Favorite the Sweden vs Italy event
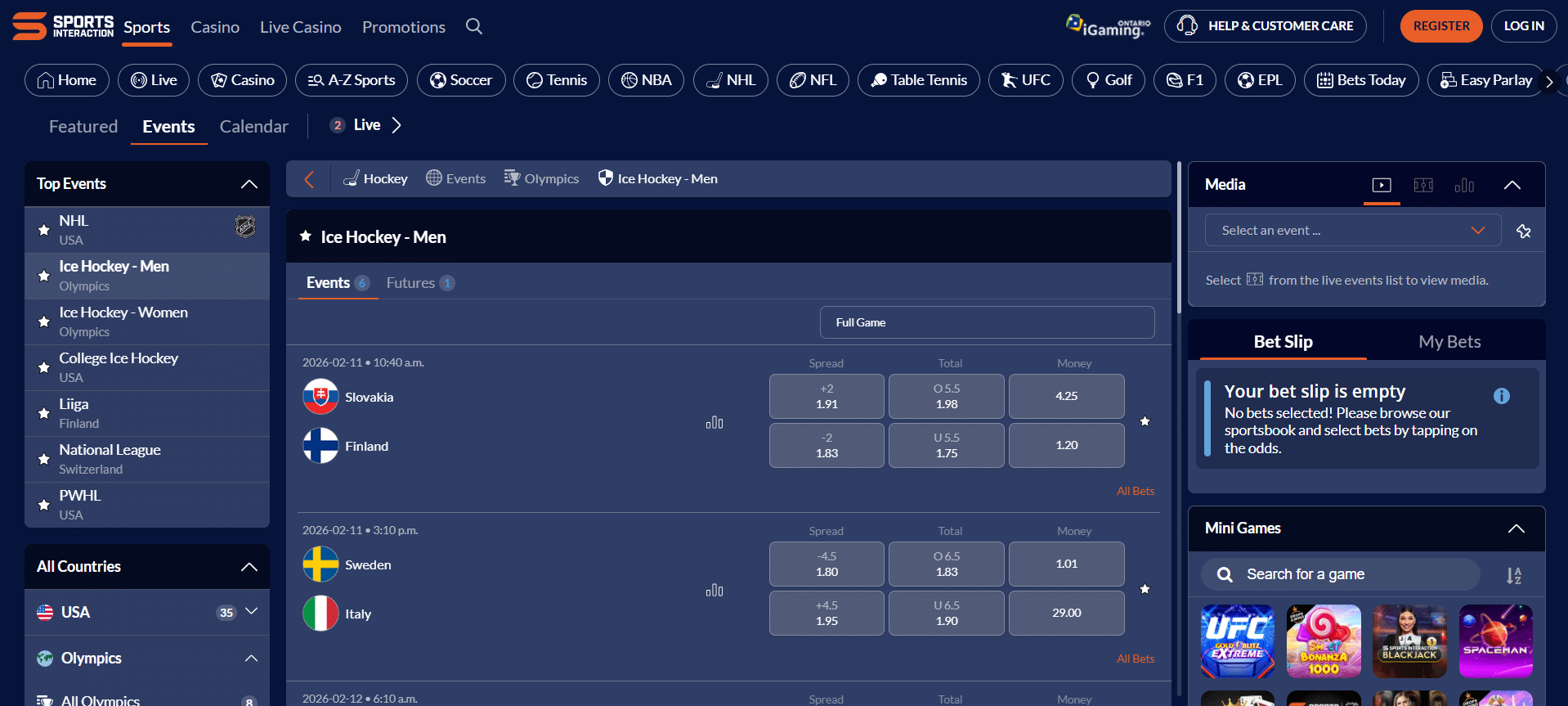Viewport: 1568px width, 706px height. coord(1145,589)
